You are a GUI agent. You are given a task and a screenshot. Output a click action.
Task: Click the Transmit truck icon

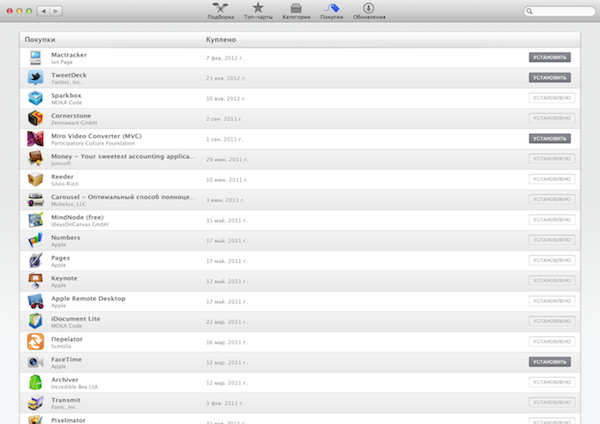36,403
